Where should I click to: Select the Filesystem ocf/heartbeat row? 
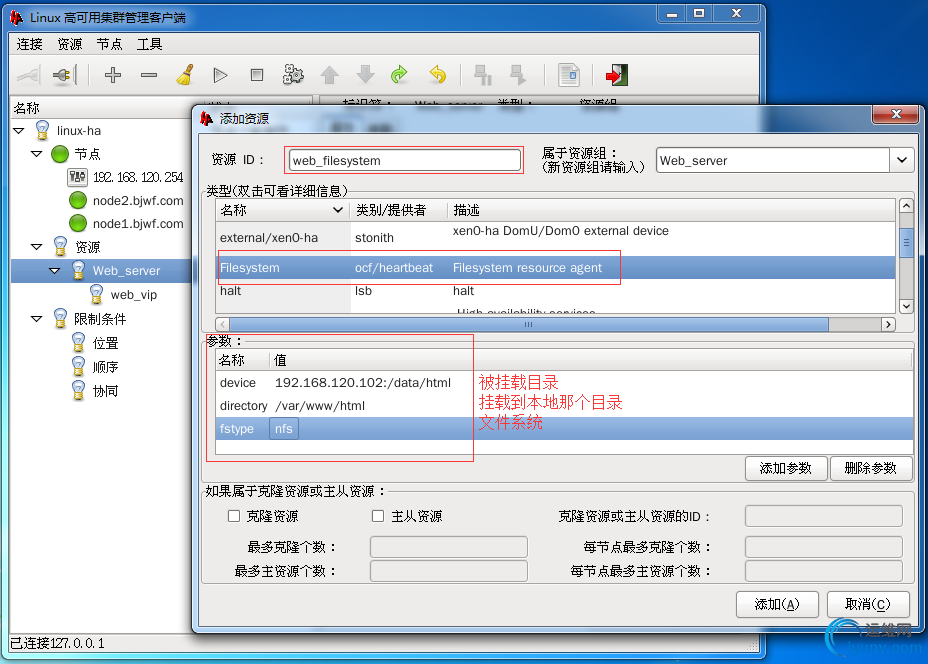(555, 267)
